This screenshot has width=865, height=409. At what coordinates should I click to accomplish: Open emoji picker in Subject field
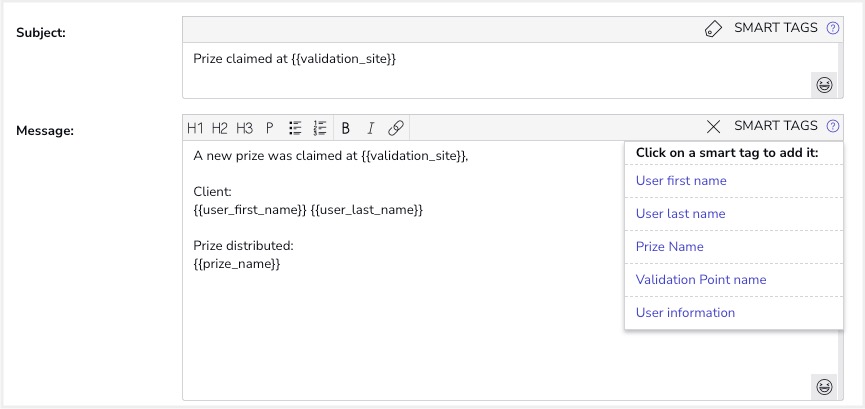click(x=825, y=85)
